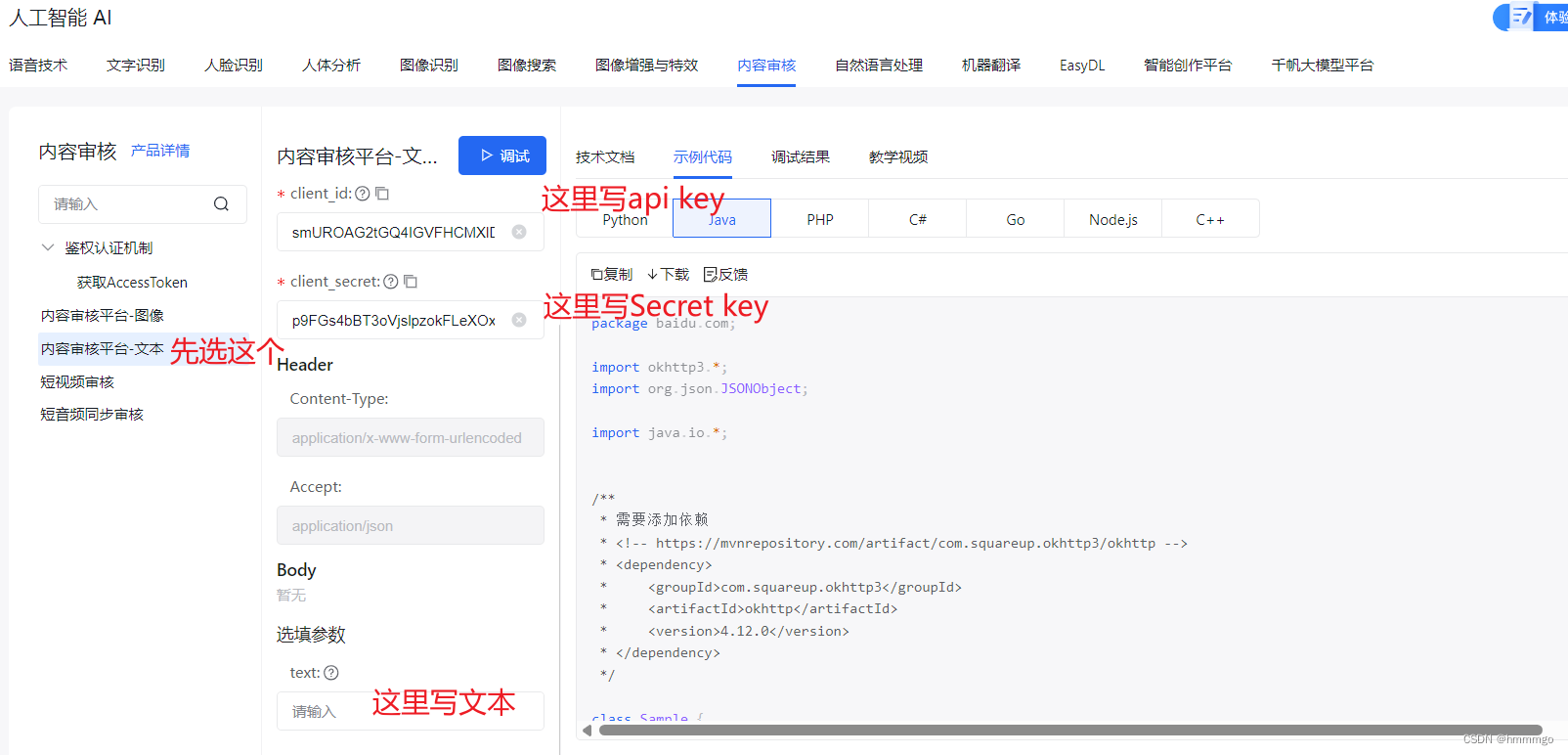Viewport: 1568px width, 755px height.
Task: Click the Content-Type disabled field
Action: [x=411, y=437]
